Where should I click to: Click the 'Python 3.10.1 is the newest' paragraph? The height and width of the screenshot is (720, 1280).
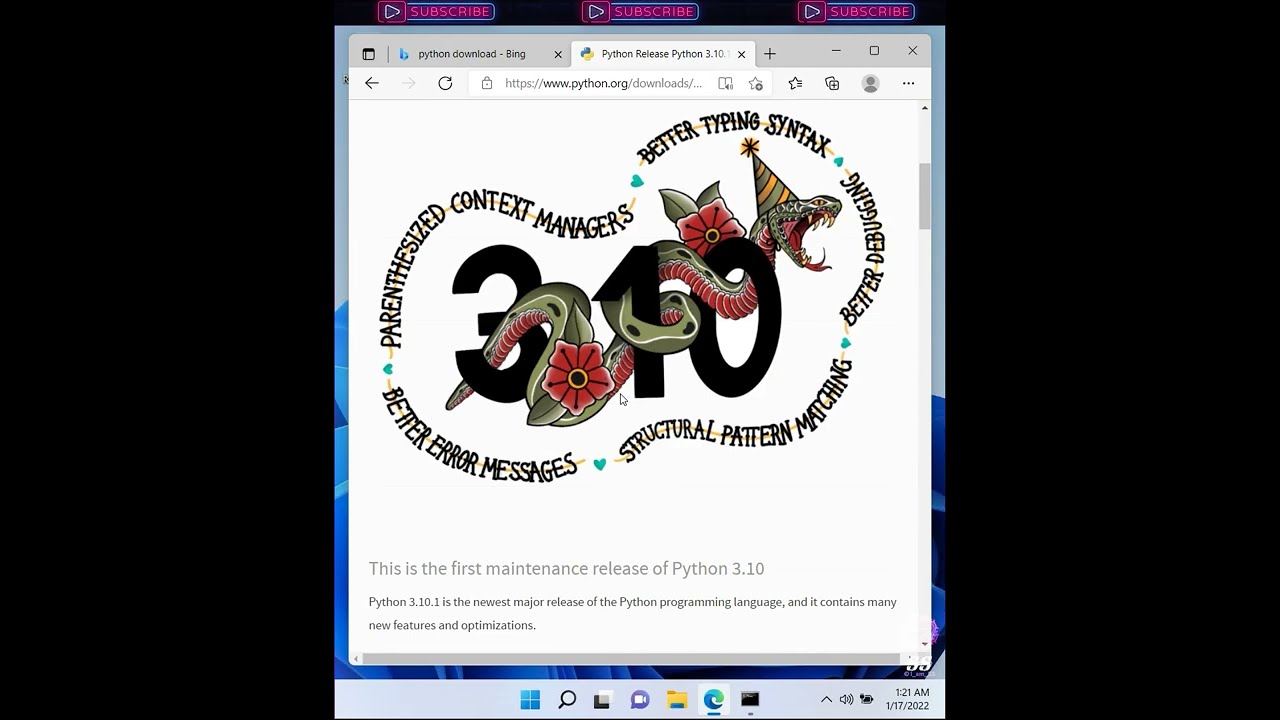point(632,613)
